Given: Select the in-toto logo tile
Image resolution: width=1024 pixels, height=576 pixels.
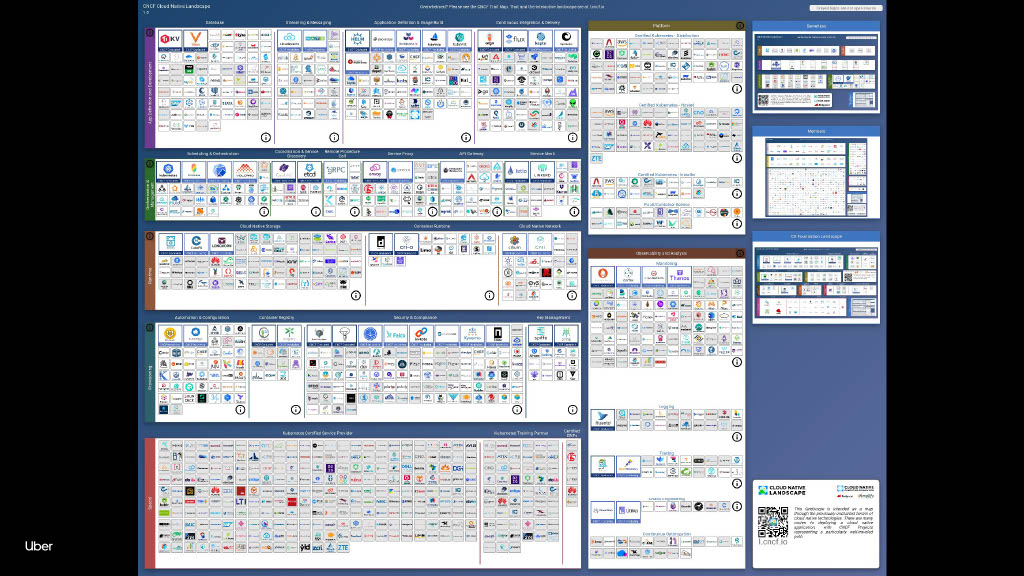Looking at the screenshot, I should tap(421, 336).
